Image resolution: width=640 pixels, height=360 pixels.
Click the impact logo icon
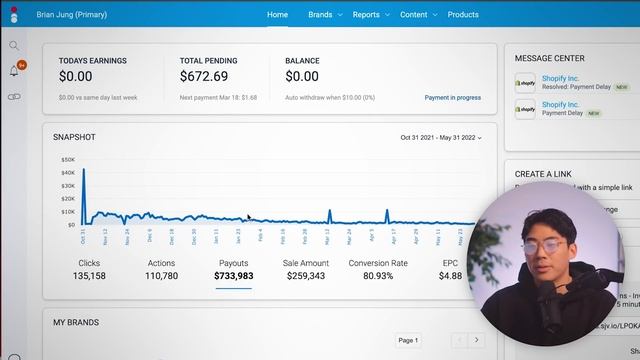(x=14, y=15)
